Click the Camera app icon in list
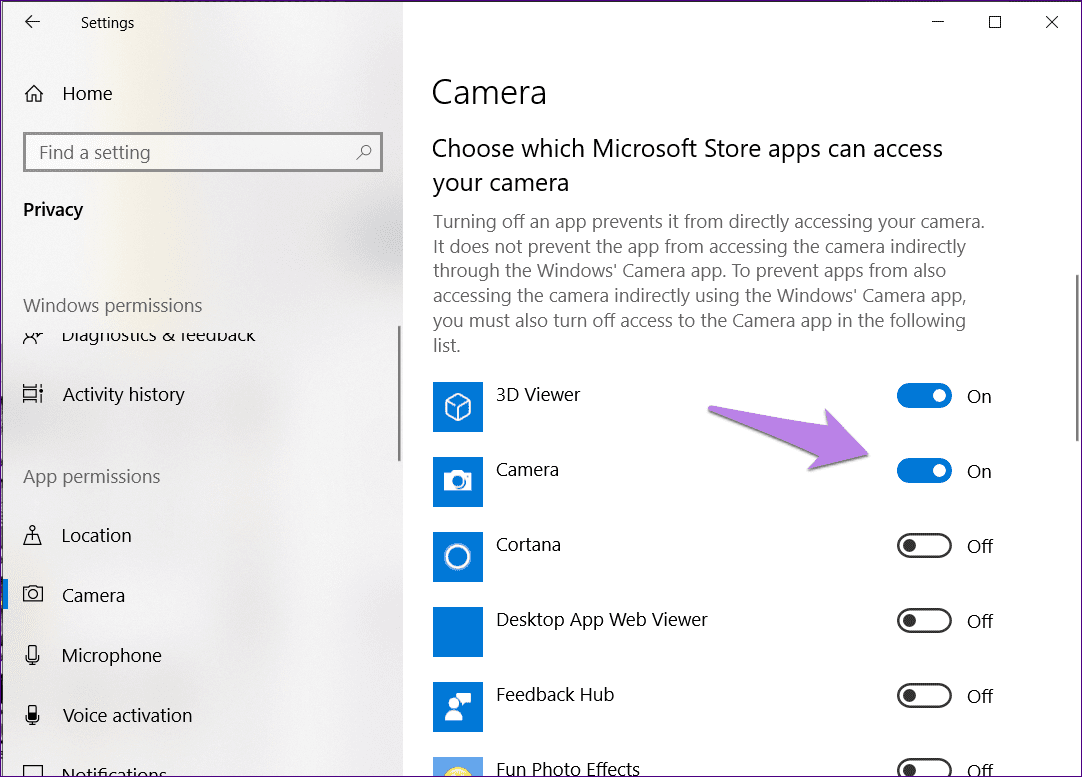 tap(458, 482)
